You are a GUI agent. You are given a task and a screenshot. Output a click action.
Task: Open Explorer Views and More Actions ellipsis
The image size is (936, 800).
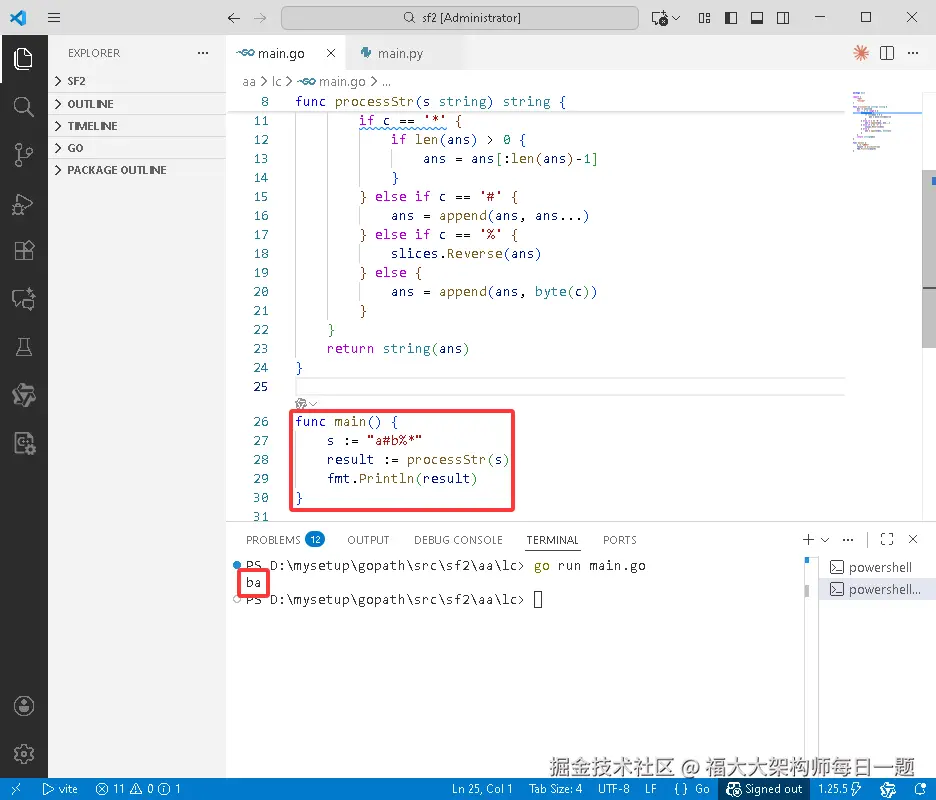203,53
